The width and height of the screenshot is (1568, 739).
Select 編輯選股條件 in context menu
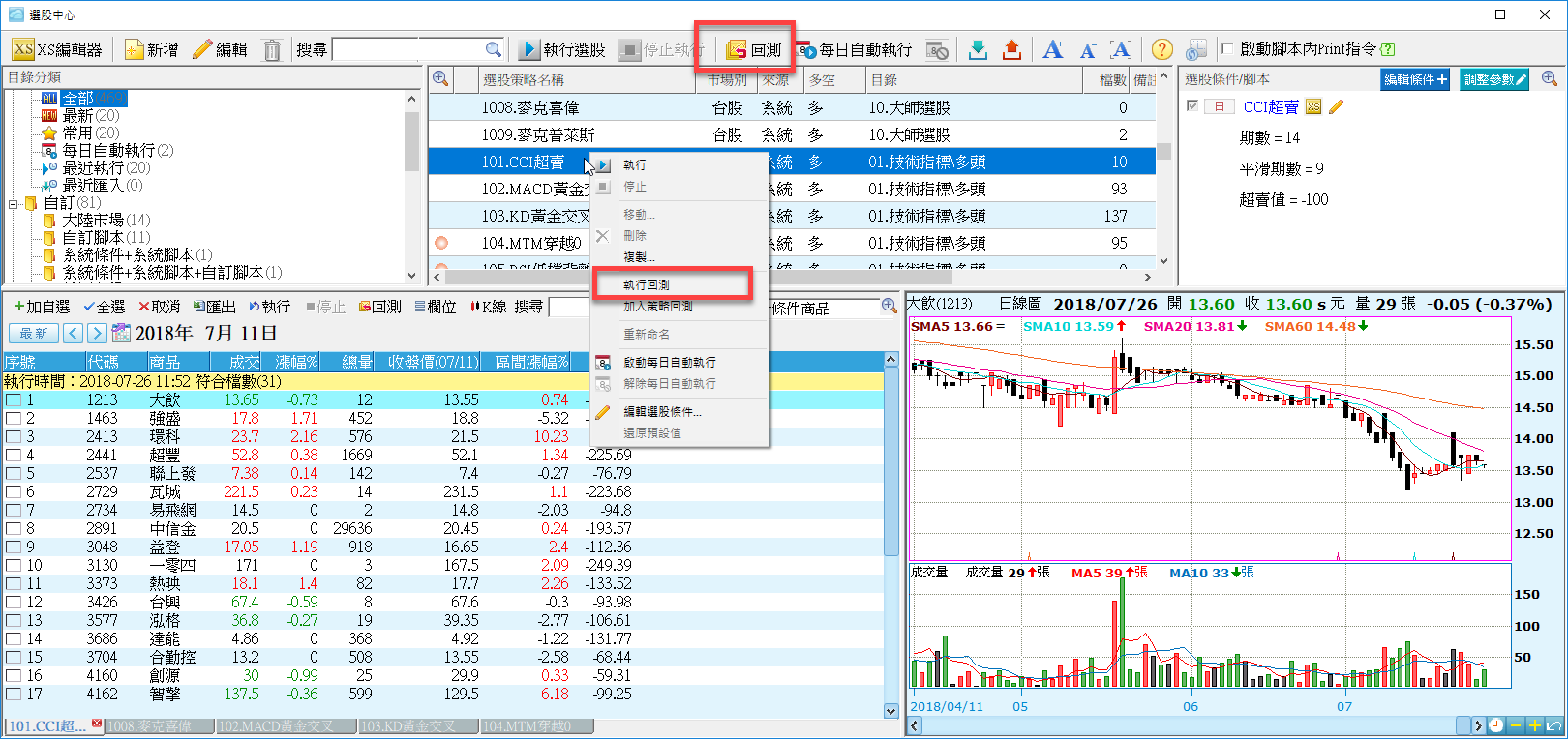coord(662,412)
